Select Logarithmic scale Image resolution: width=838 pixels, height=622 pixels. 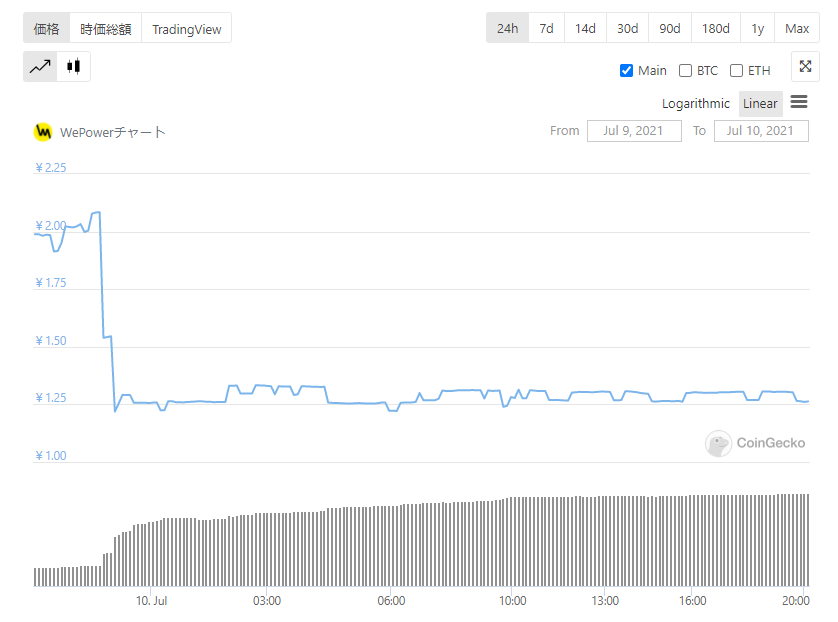695,104
